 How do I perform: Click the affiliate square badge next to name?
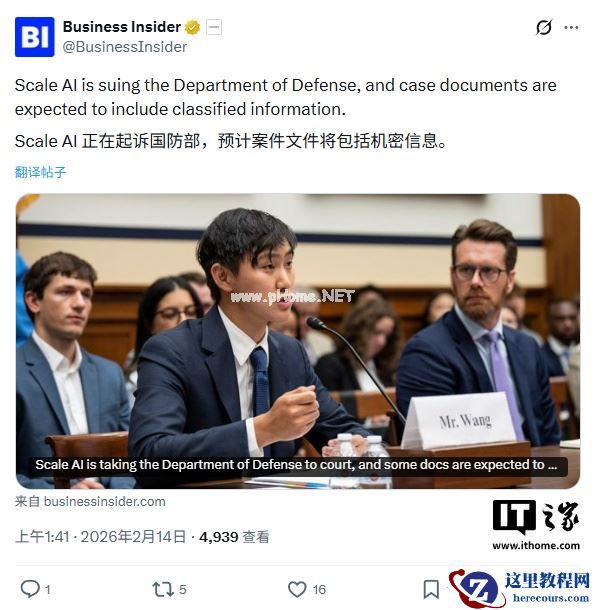coord(214,28)
